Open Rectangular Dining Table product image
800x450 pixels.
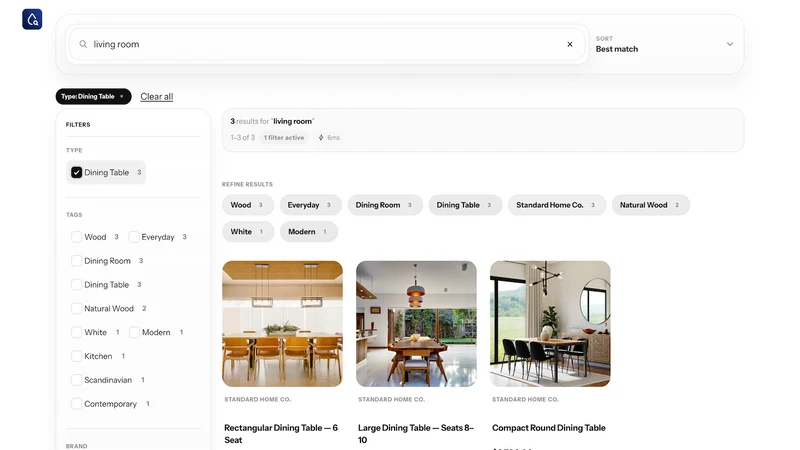point(282,323)
